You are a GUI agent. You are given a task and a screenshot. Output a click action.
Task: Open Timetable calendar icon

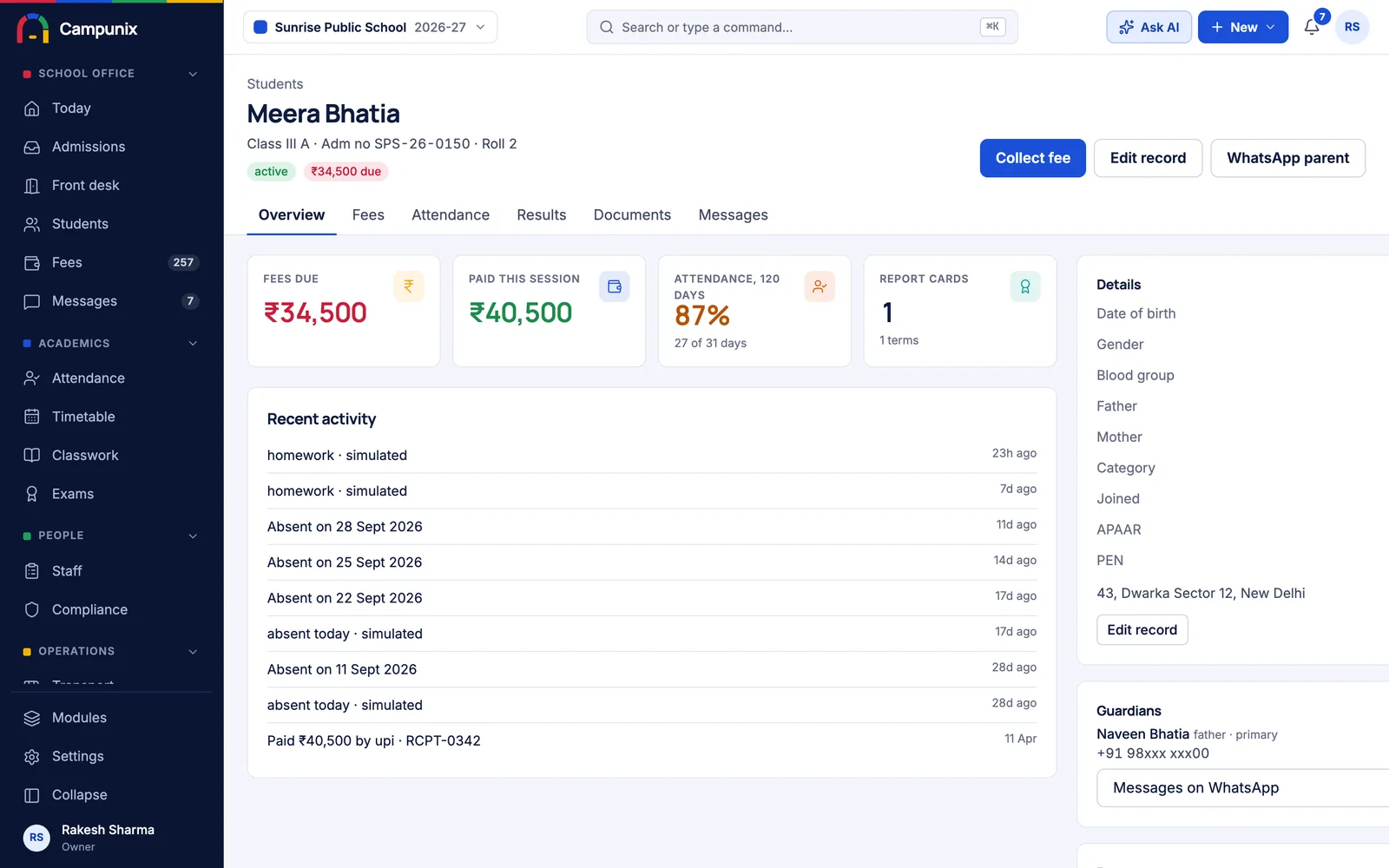(32, 417)
